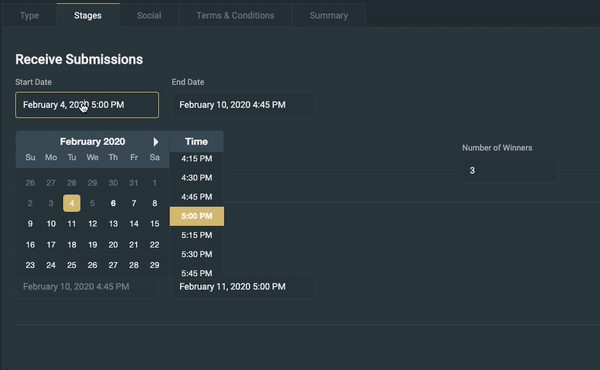Click greyed-out day 2 in calendar
This screenshot has width=600, height=370.
click(x=30, y=203)
